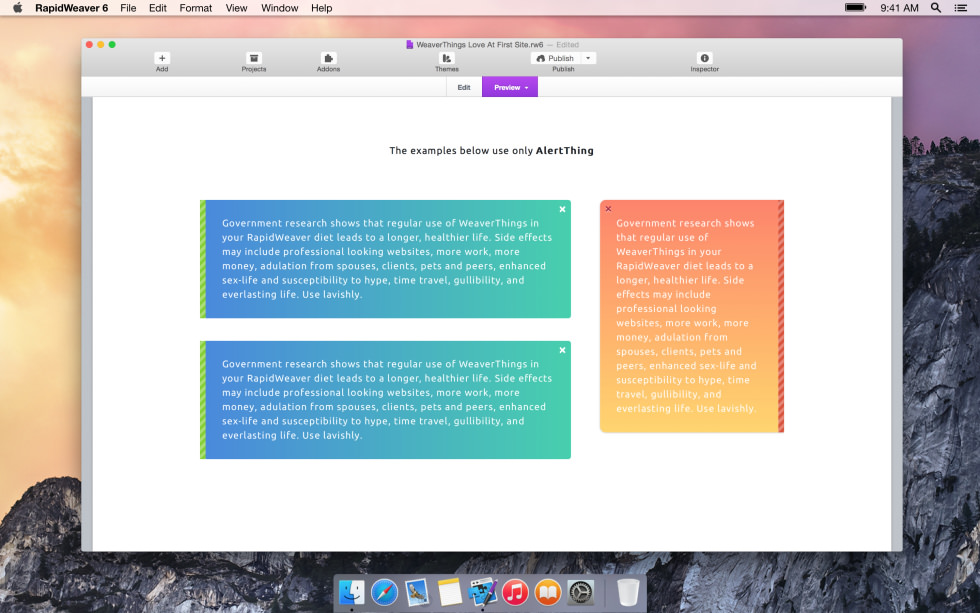
Task: Launch iBooks from the Dock
Action: click(548, 592)
